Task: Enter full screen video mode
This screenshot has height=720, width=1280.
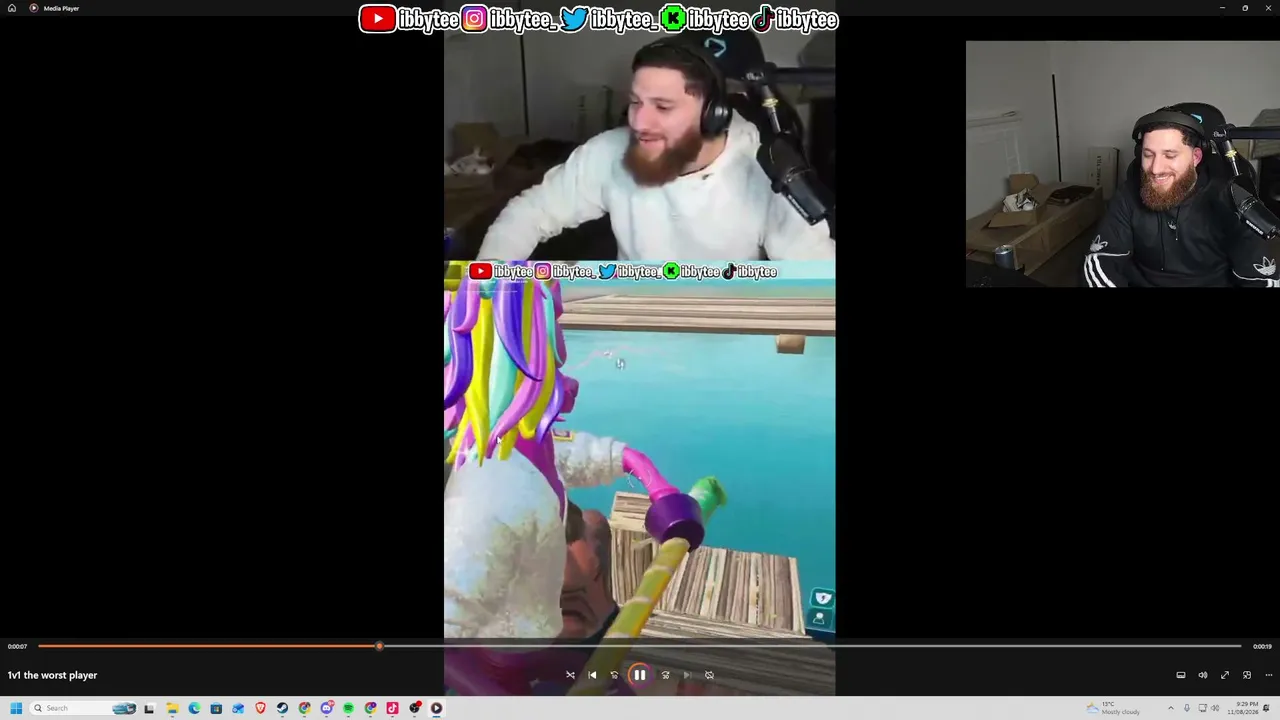Action: click(x=1225, y=675)
